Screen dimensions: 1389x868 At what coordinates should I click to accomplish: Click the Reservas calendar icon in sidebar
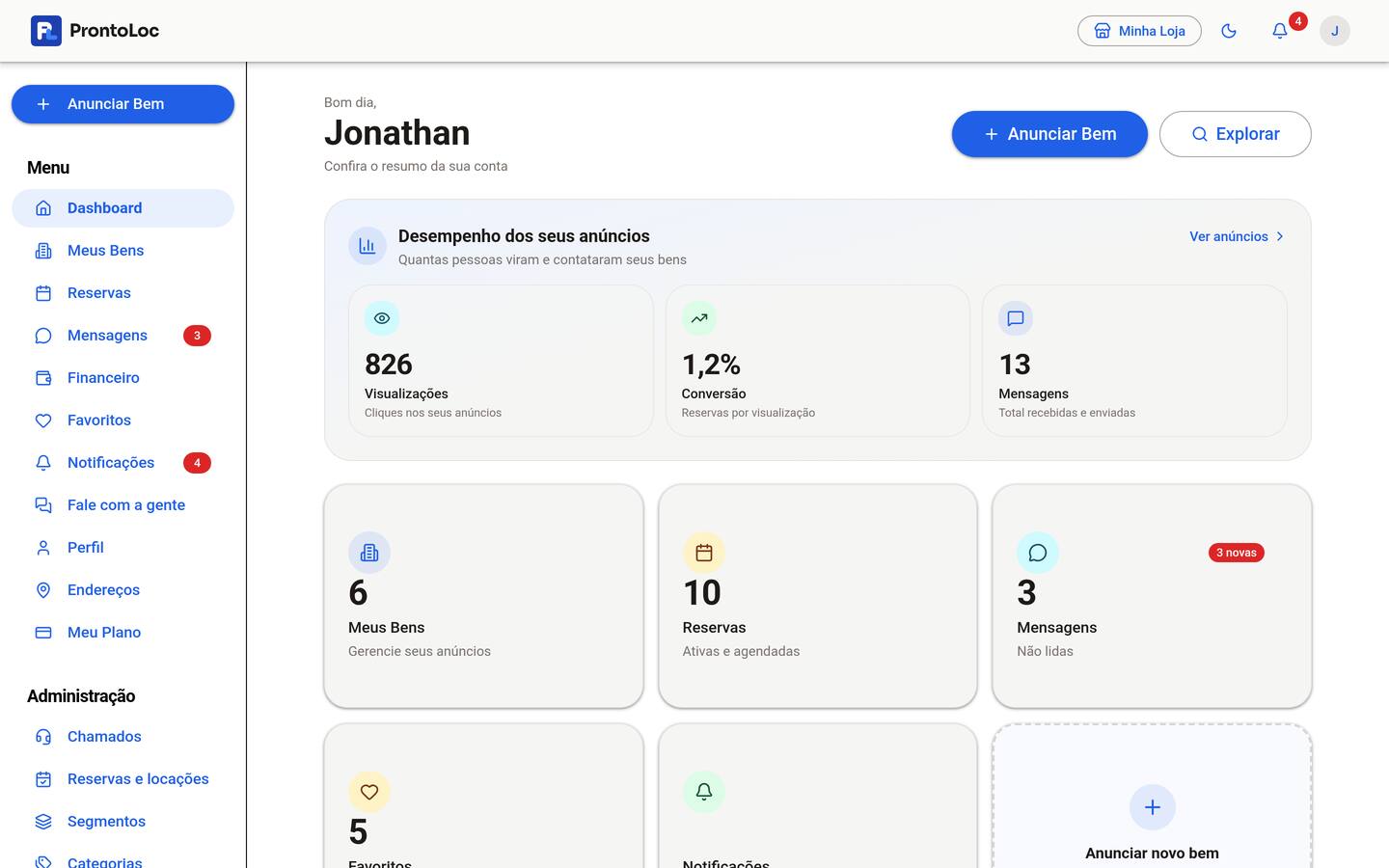43,293
